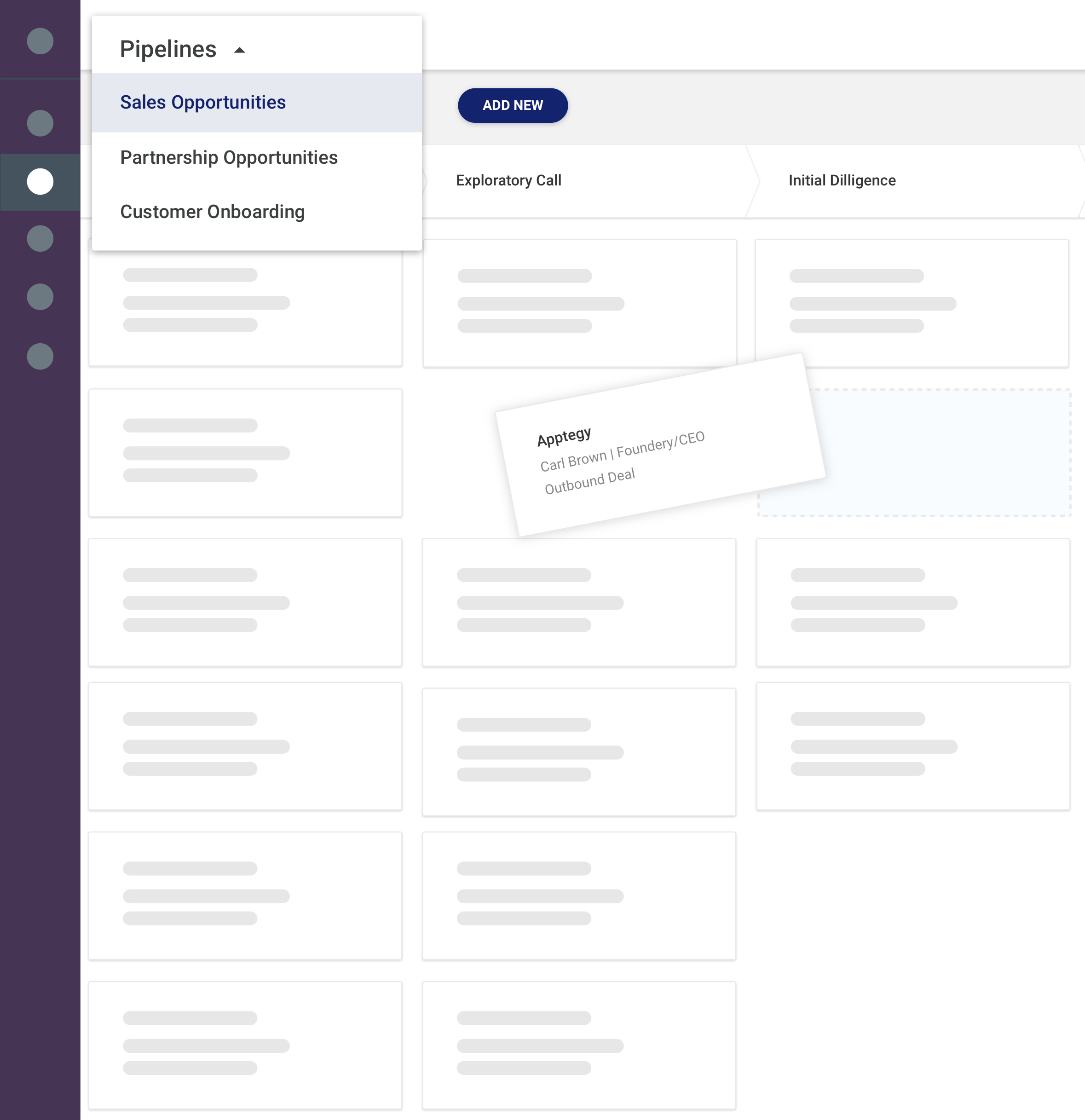Collapse the Pipelines dropdown arrow
This screenshot has height=1120, width=1085.
tap(239, 50)
